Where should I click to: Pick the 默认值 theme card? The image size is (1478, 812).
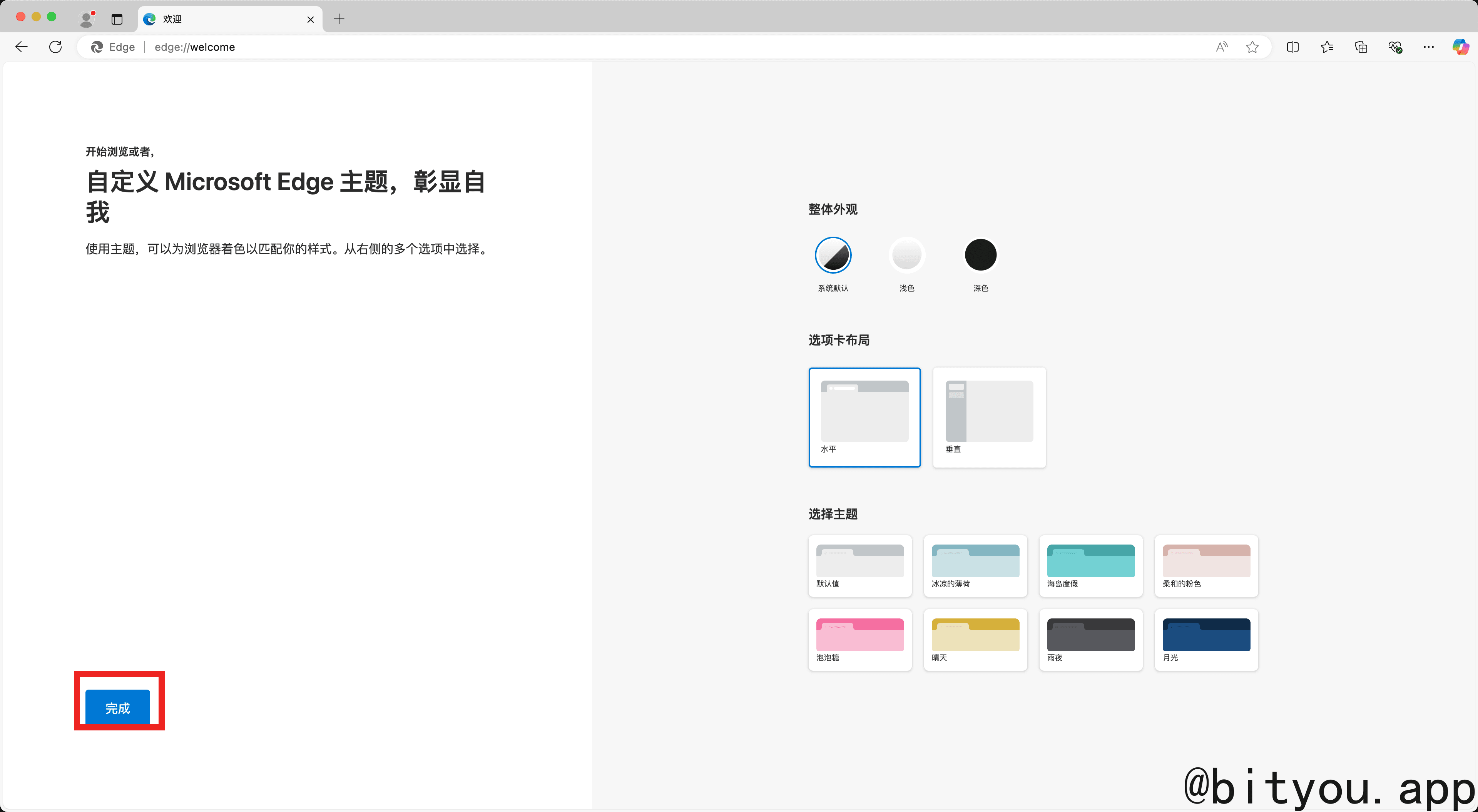point(860,566)
